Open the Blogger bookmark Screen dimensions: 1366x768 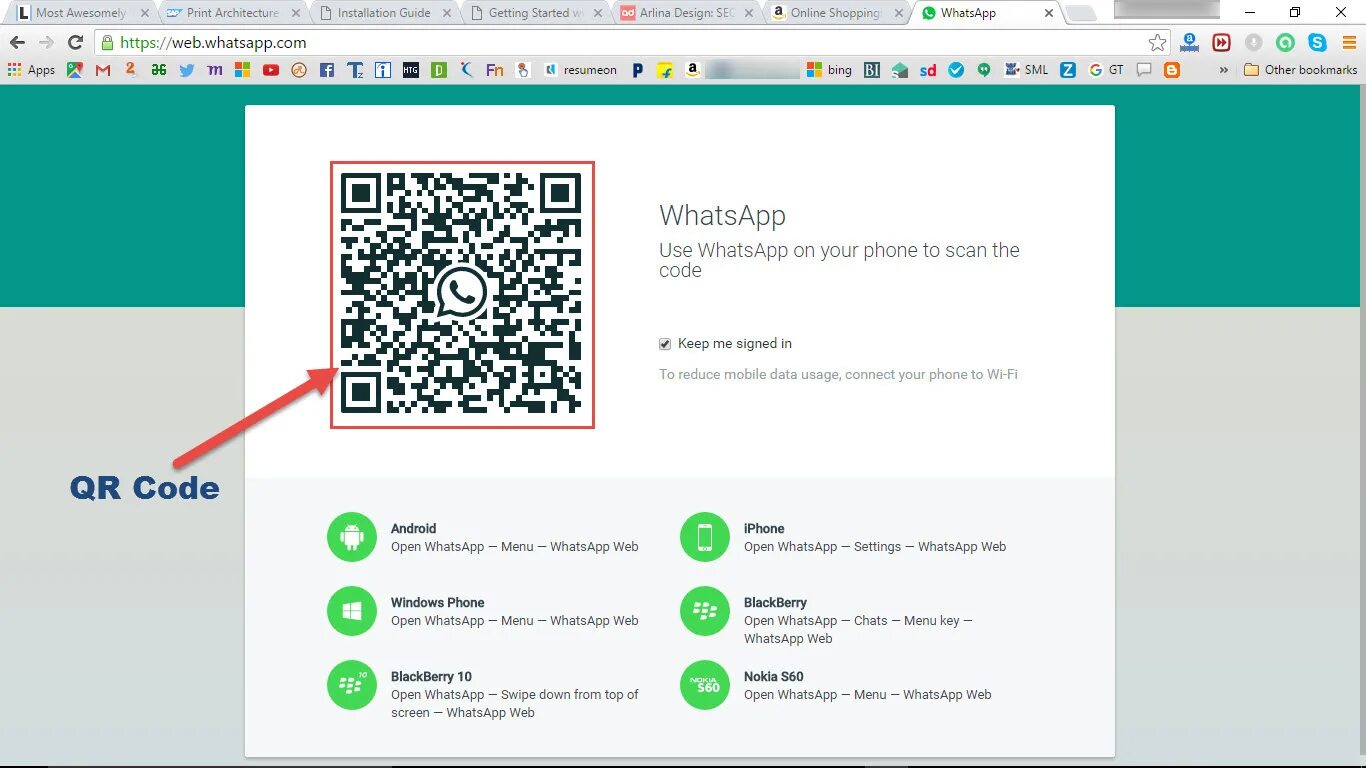point(1172,70)
